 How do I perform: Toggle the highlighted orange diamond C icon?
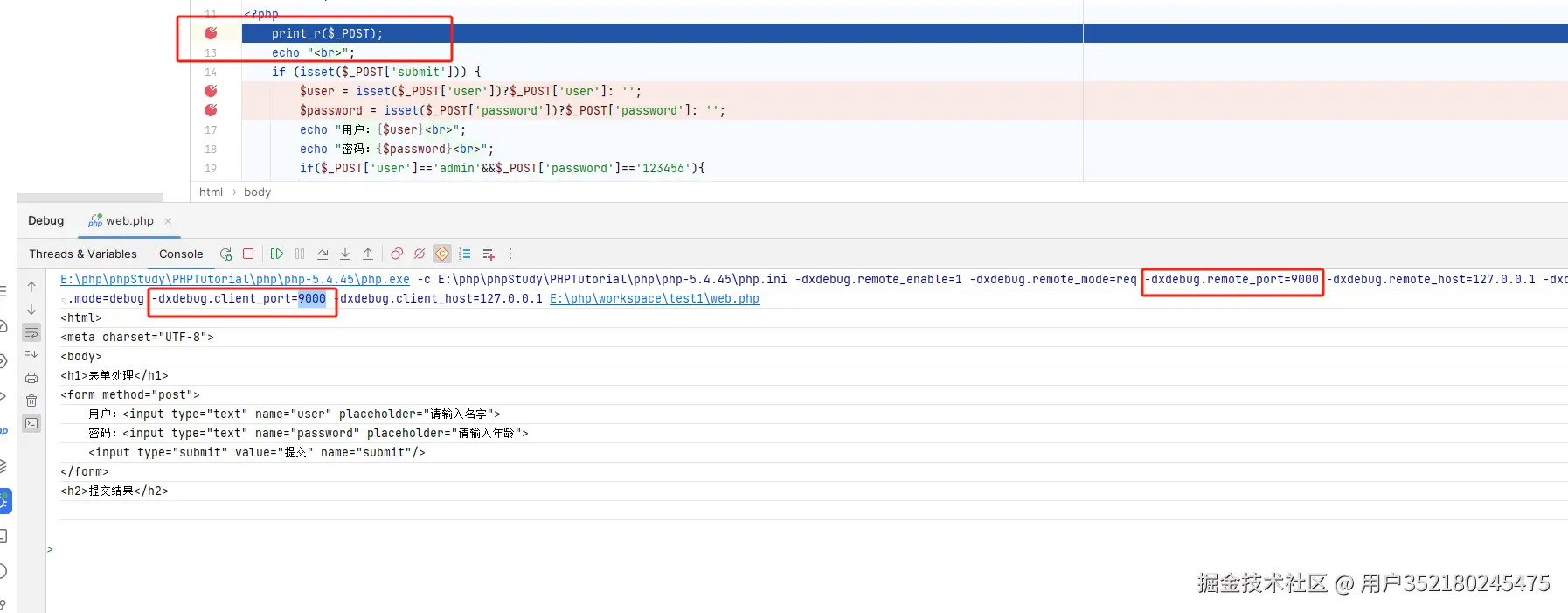coord(442,254)
